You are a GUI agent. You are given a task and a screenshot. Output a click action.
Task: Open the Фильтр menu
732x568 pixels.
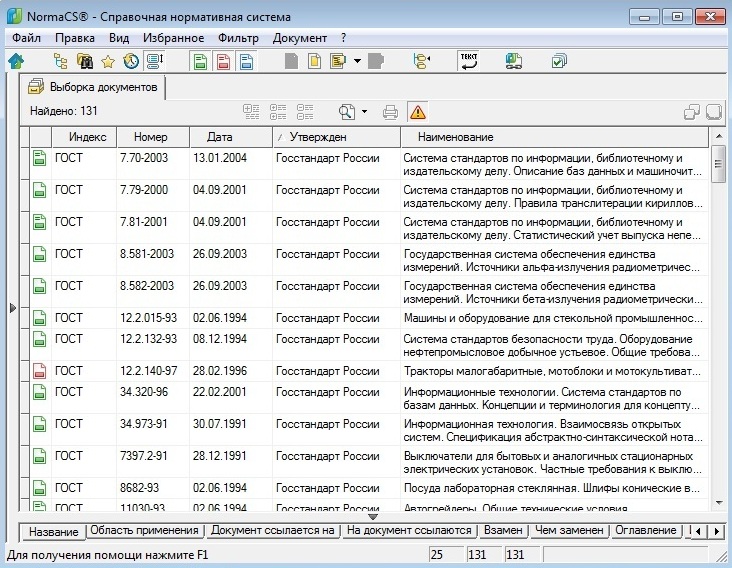click(x=238, y=38)
